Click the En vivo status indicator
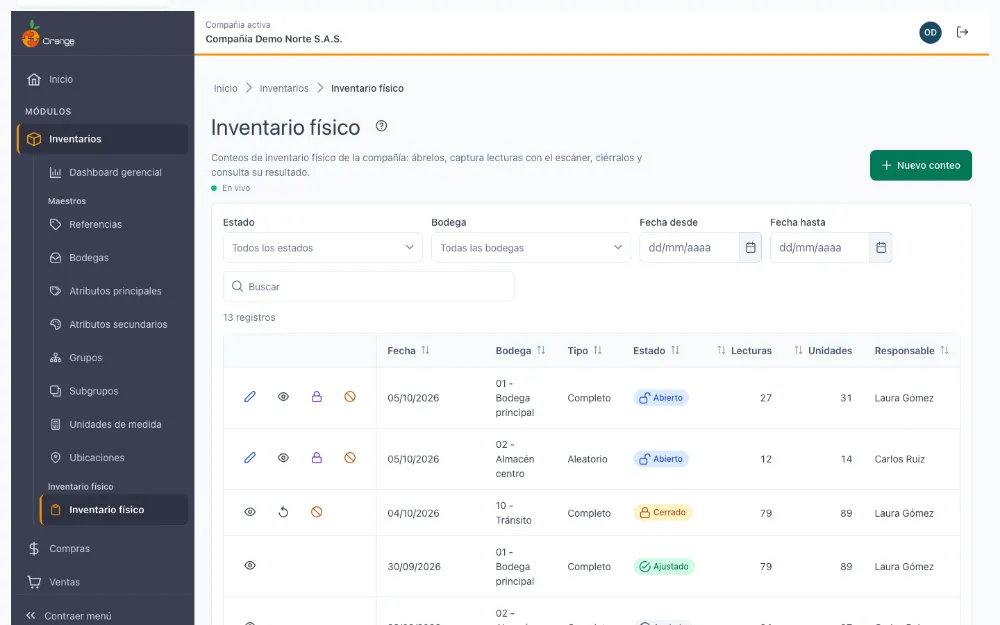Screen dimensions: 1000x625 tap(231, 188)
